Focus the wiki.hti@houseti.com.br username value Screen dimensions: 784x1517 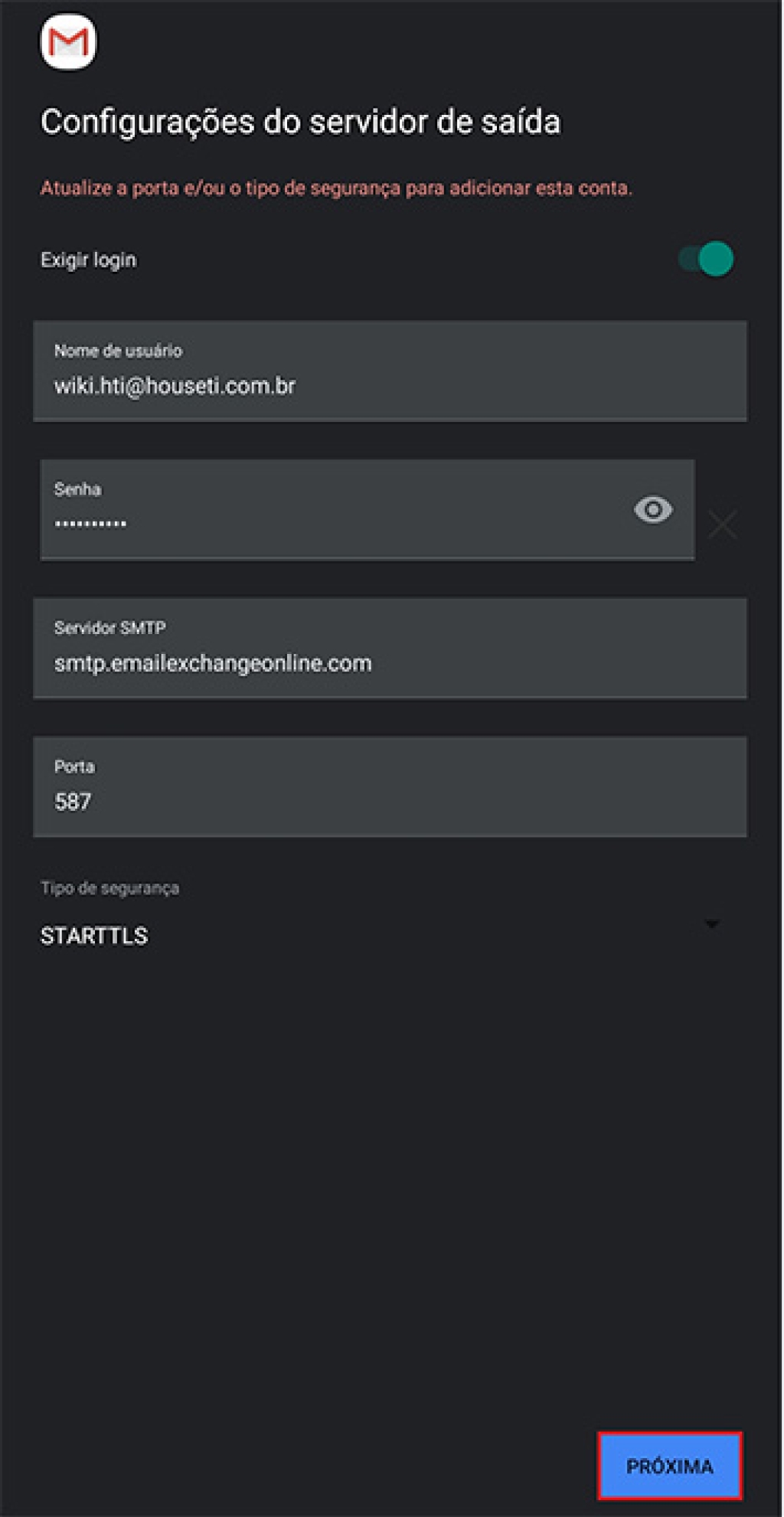[175, 386]
